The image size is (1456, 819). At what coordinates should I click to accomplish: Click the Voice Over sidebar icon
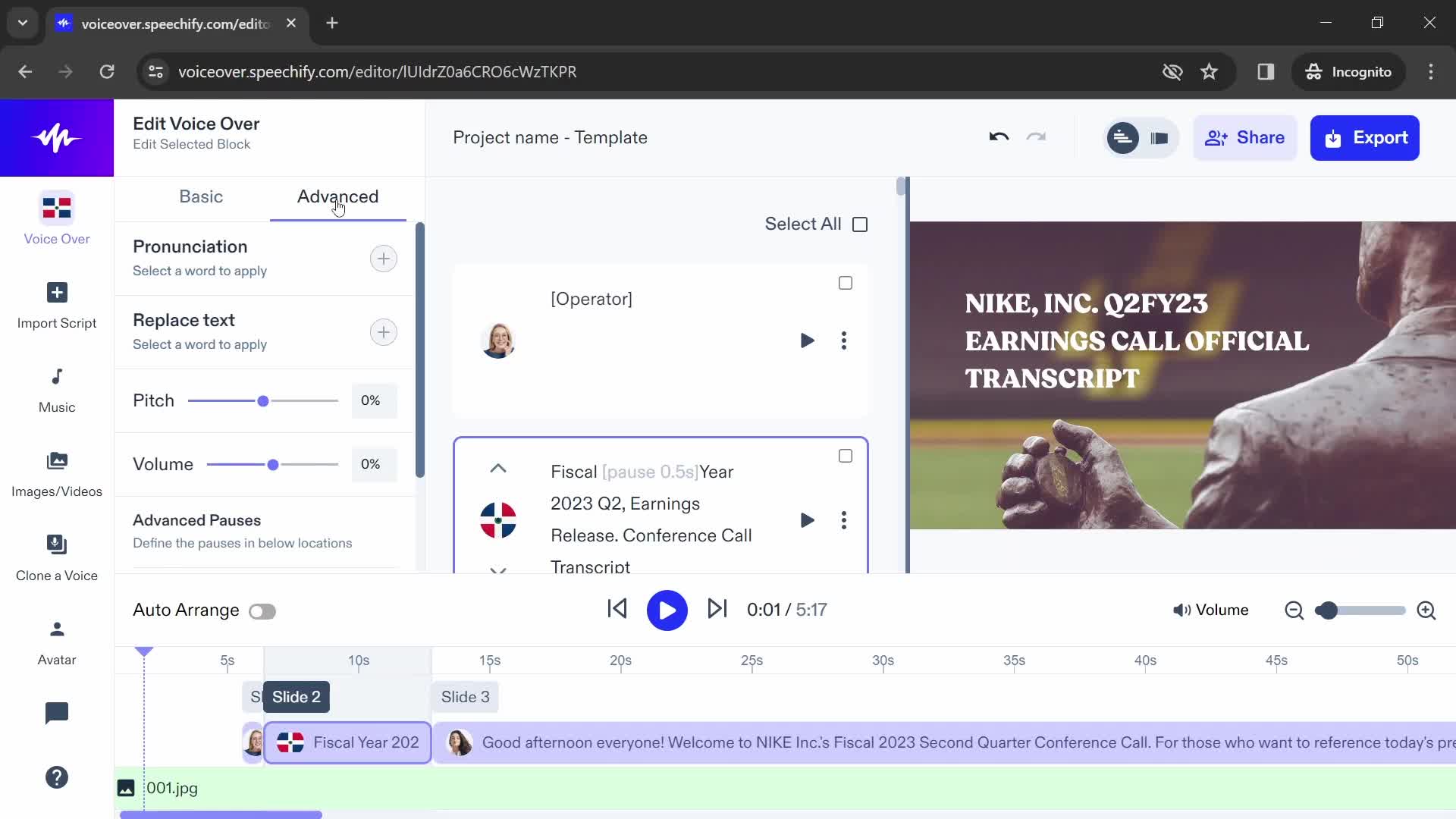[56, 219]
